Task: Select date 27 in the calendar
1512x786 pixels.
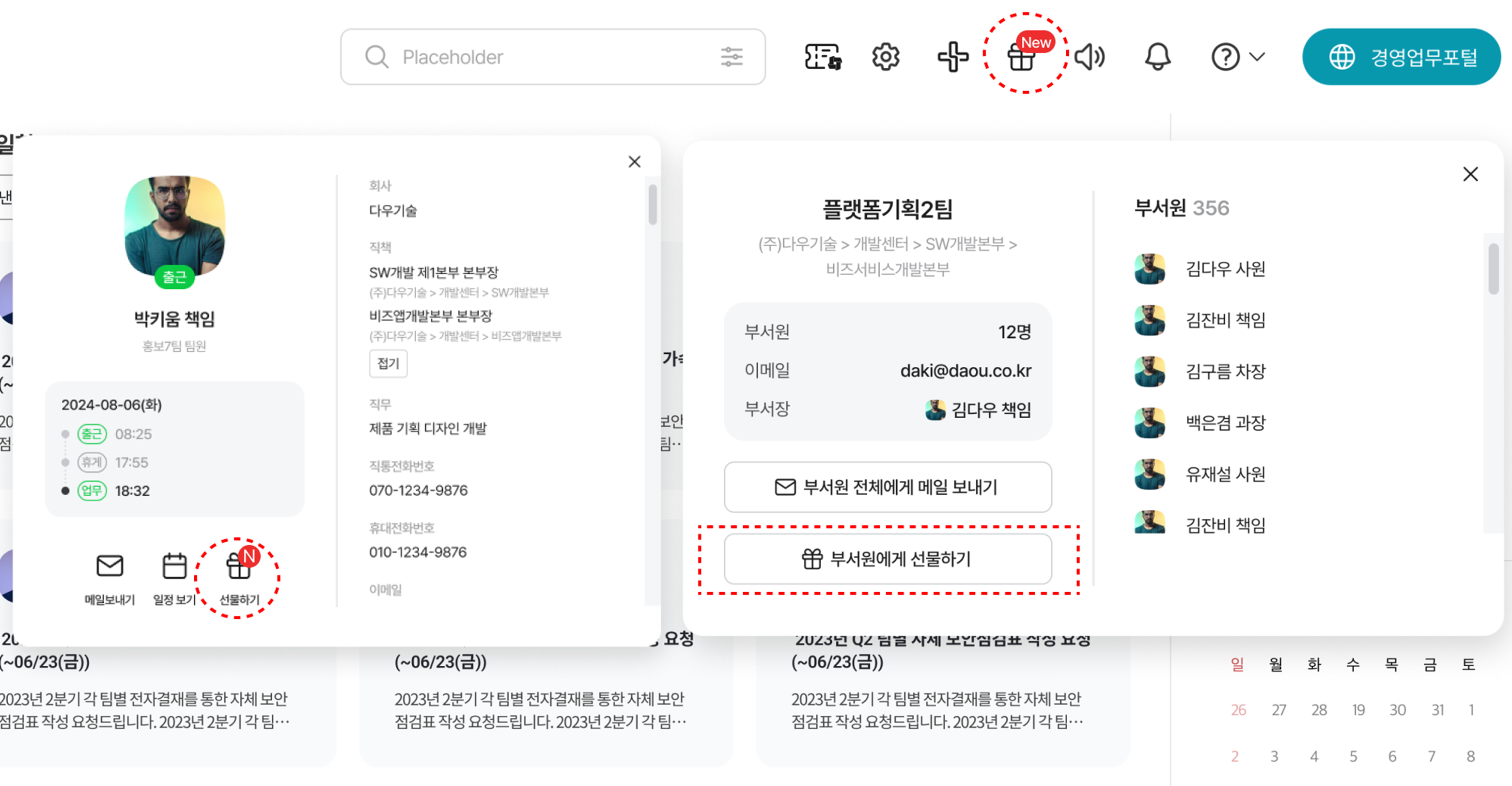Action: tap(1279, 710)
